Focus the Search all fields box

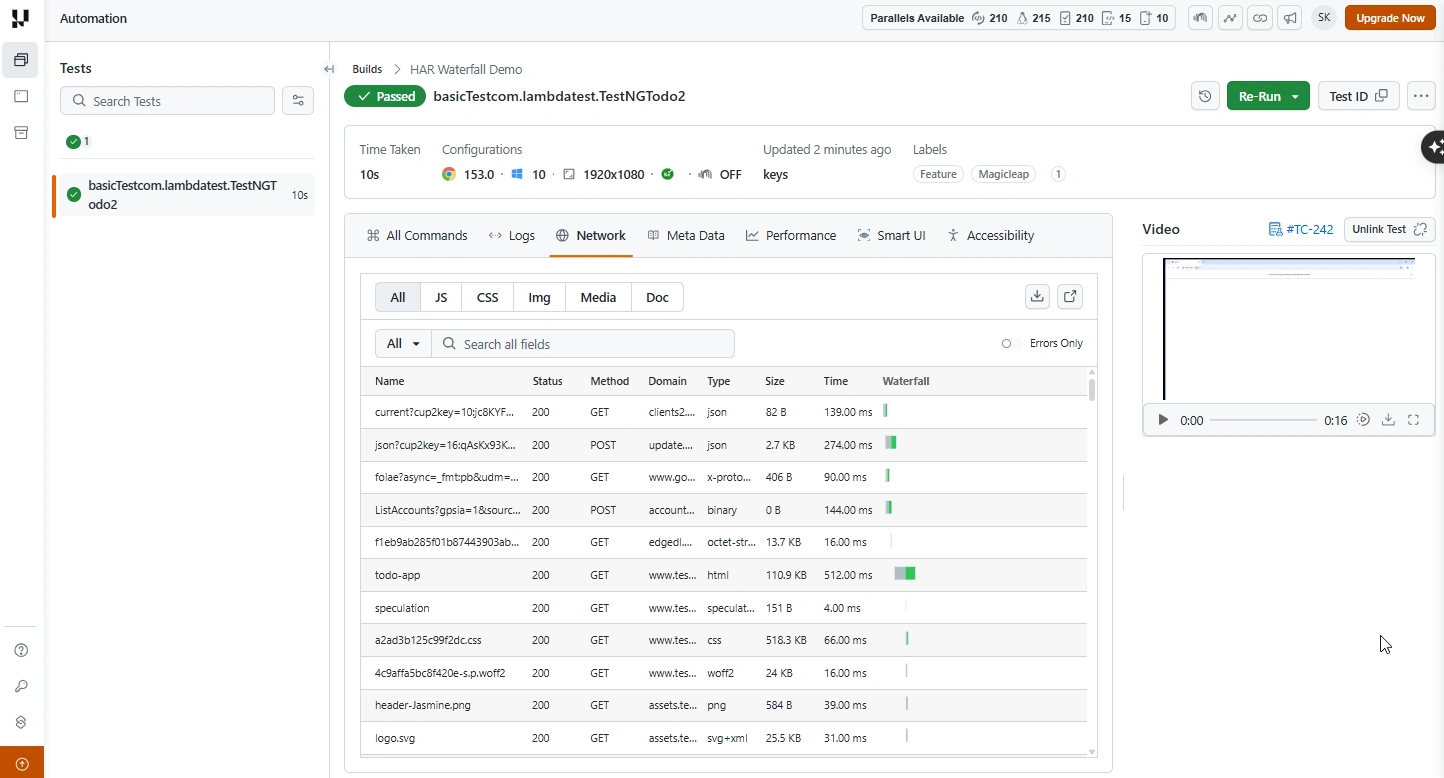[x=583, y=344]
